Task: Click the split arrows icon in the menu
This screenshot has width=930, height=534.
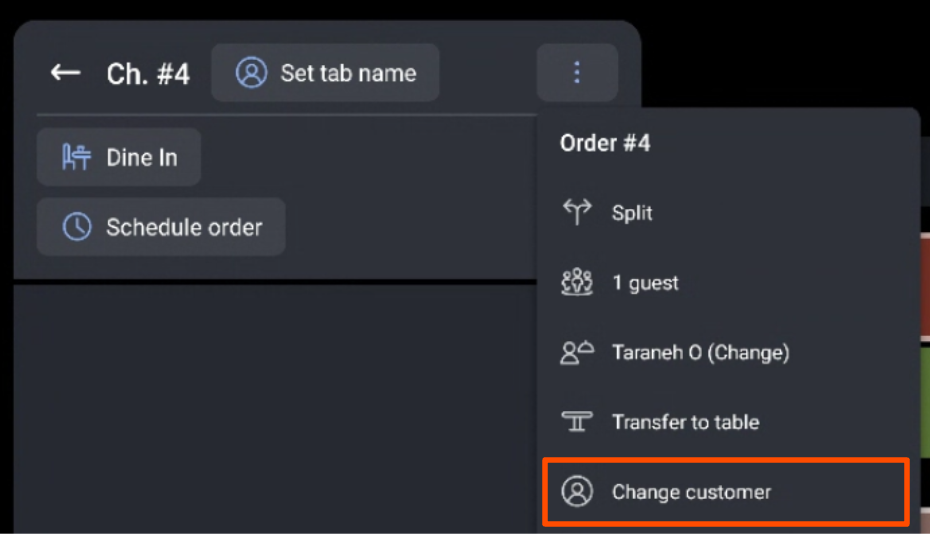Action: (577, 212)
